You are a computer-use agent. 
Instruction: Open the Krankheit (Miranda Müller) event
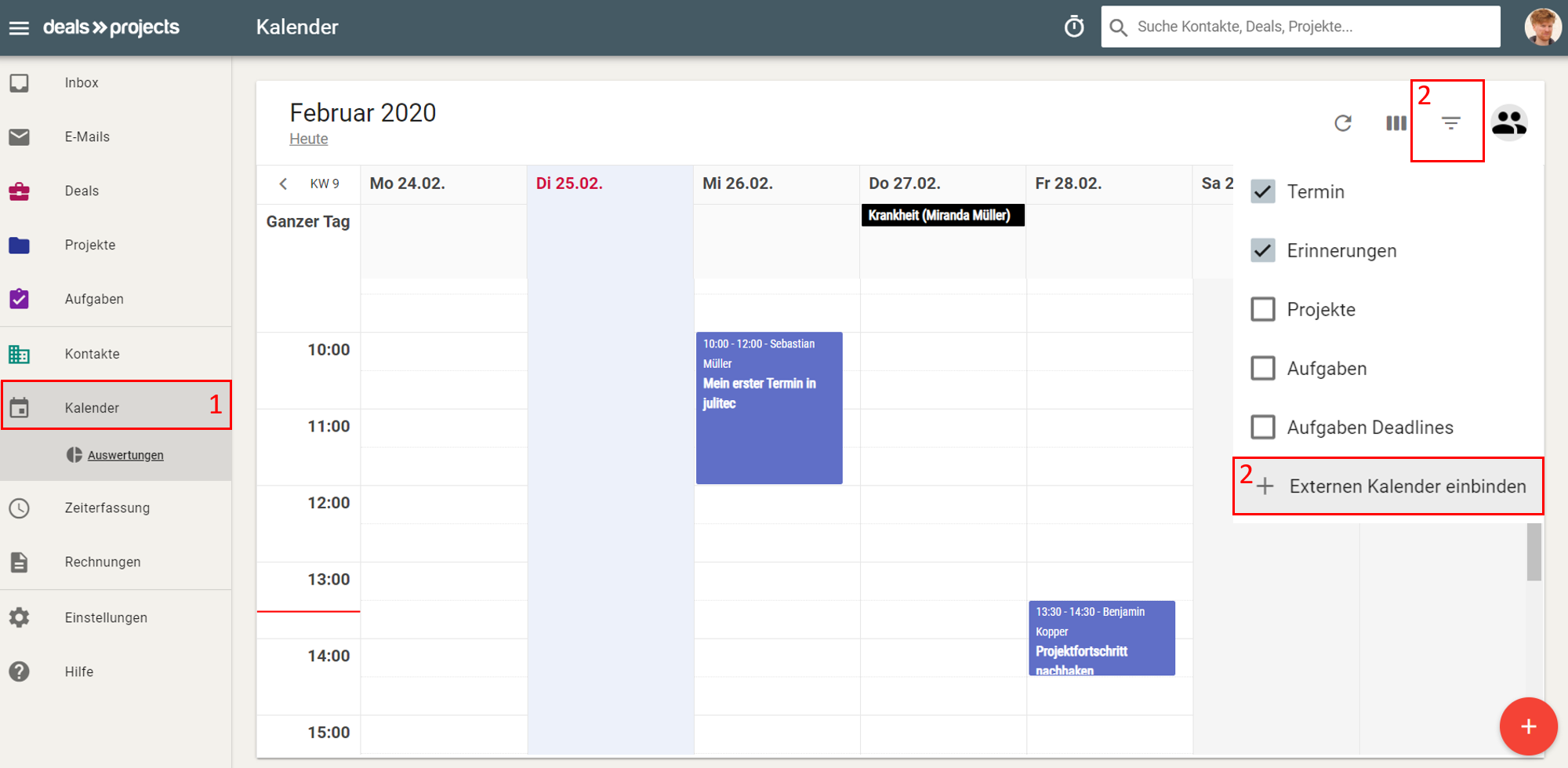tap(943, 215)
